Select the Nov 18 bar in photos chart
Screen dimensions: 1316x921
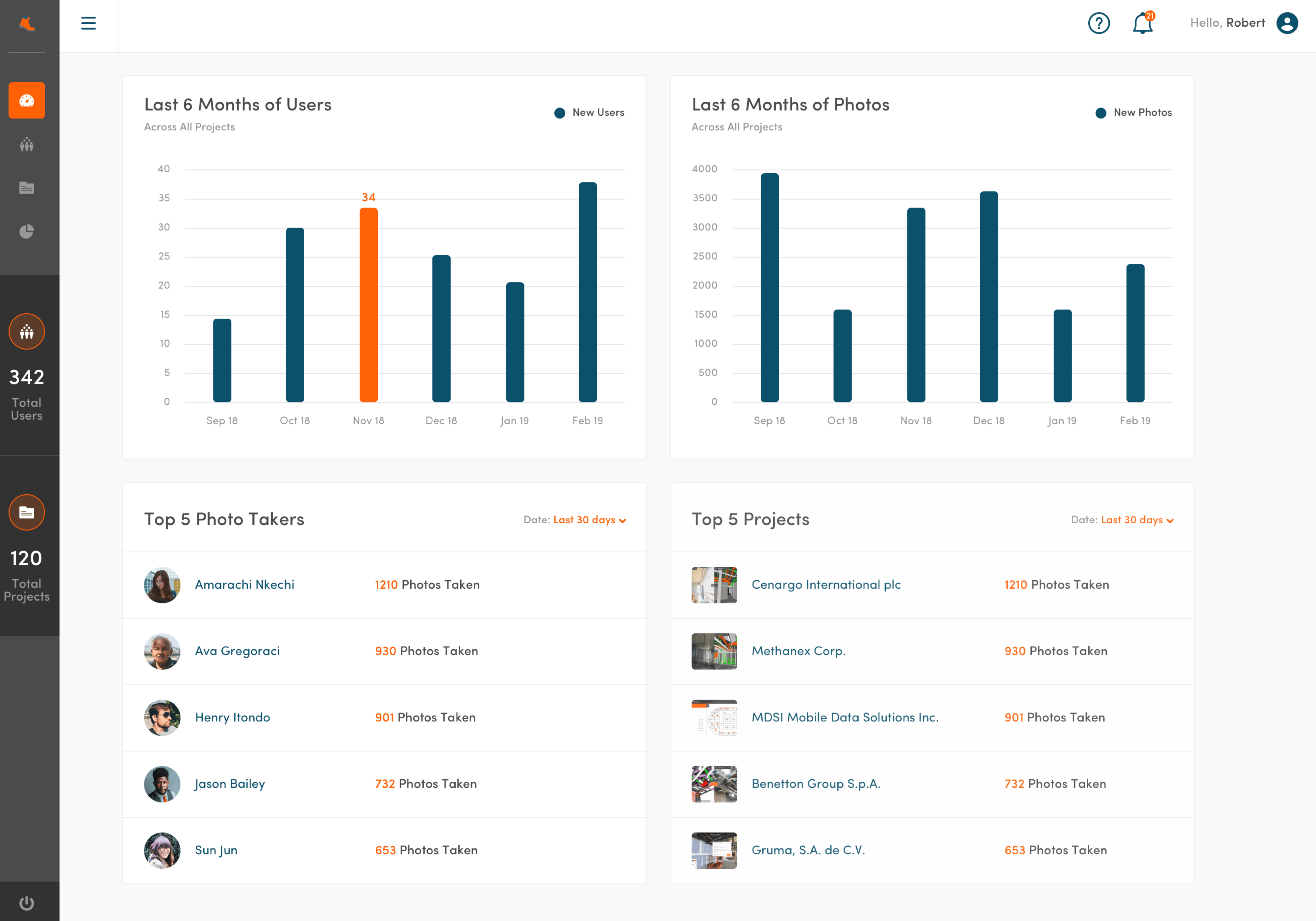[917, 305]
